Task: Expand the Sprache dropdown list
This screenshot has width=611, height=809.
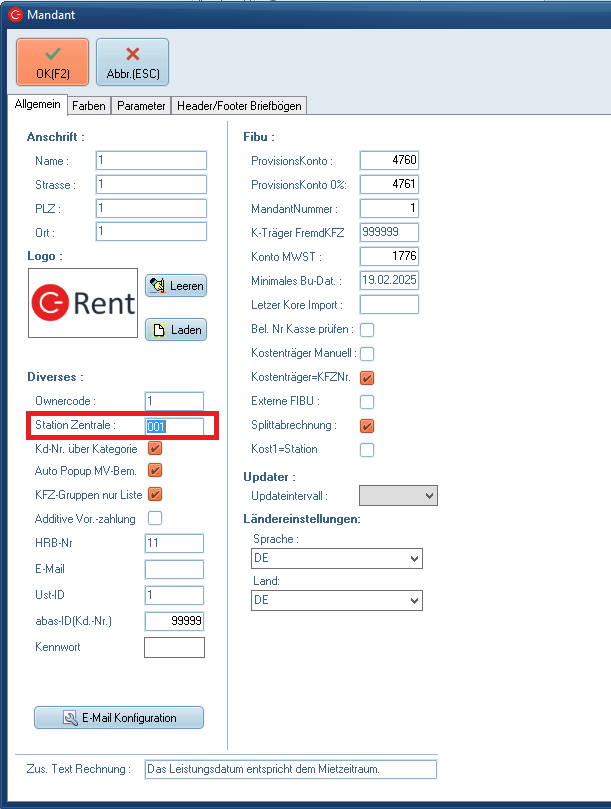Action: (336, 558)
